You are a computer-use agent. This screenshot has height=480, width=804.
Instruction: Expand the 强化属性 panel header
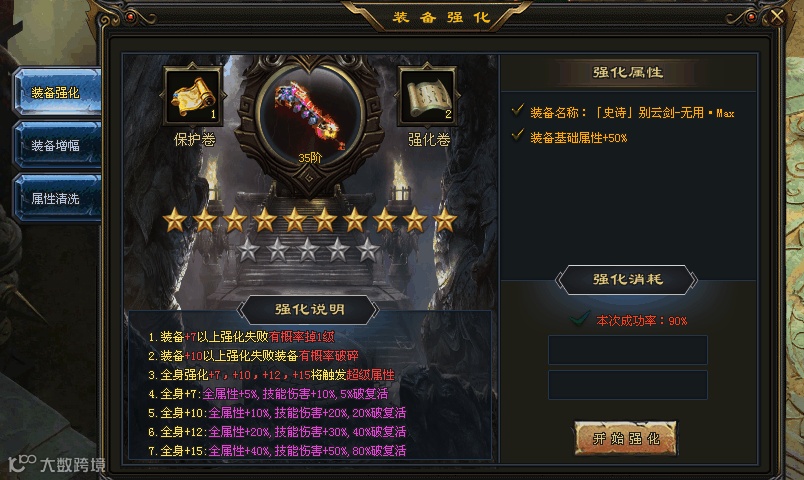(x=628, y=72)
